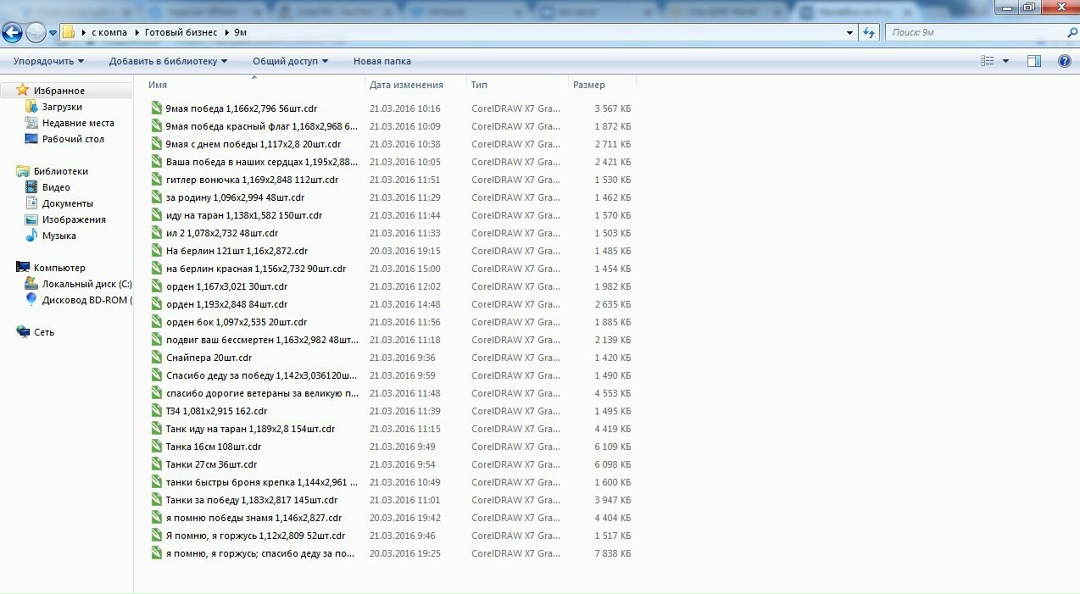Screen dimensions: 1080x594
Task: Select Загрузки in the Favorites sidebar
Action: click(x=62, y=107)
